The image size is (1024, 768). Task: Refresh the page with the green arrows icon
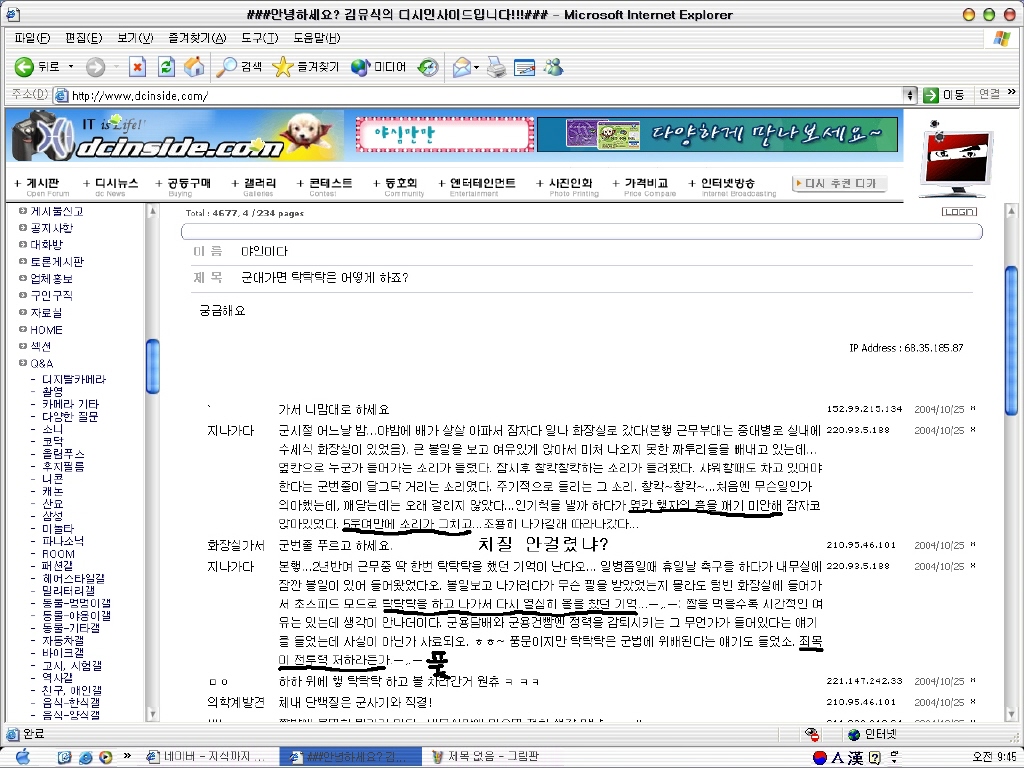[x=166, y=67]
